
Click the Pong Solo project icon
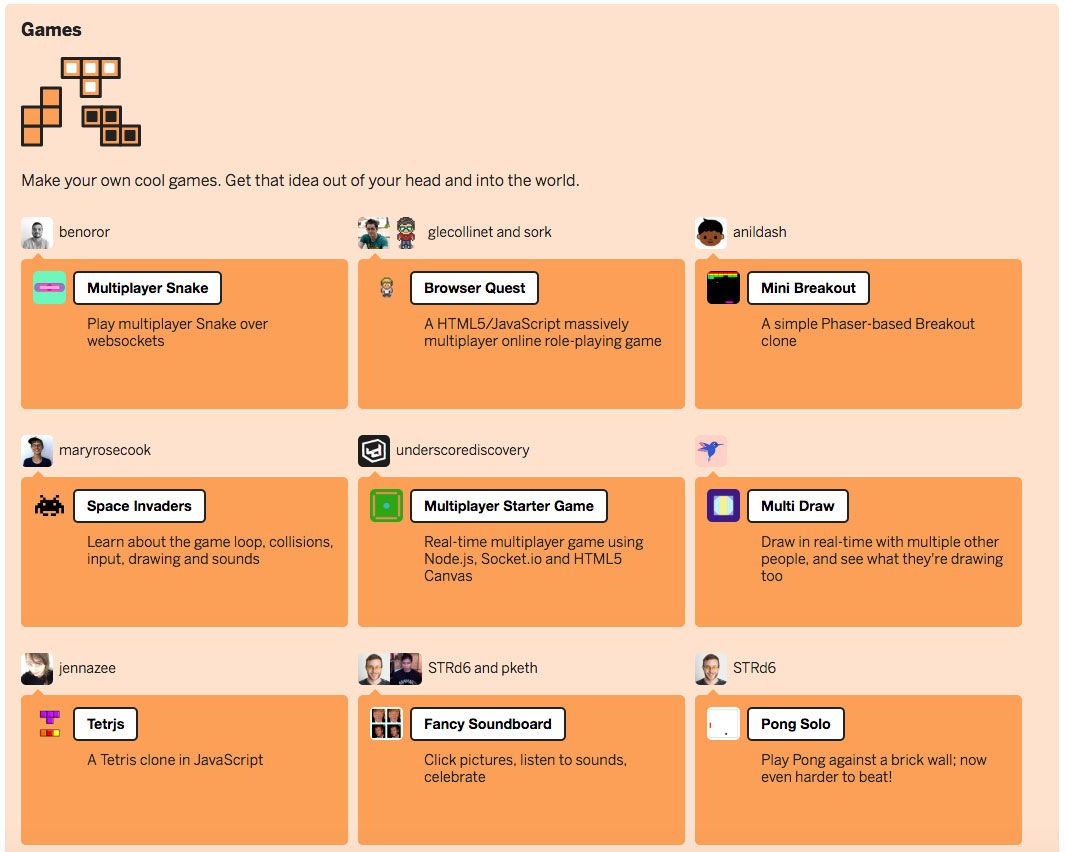pyautogui.click(x=722, y=723)
